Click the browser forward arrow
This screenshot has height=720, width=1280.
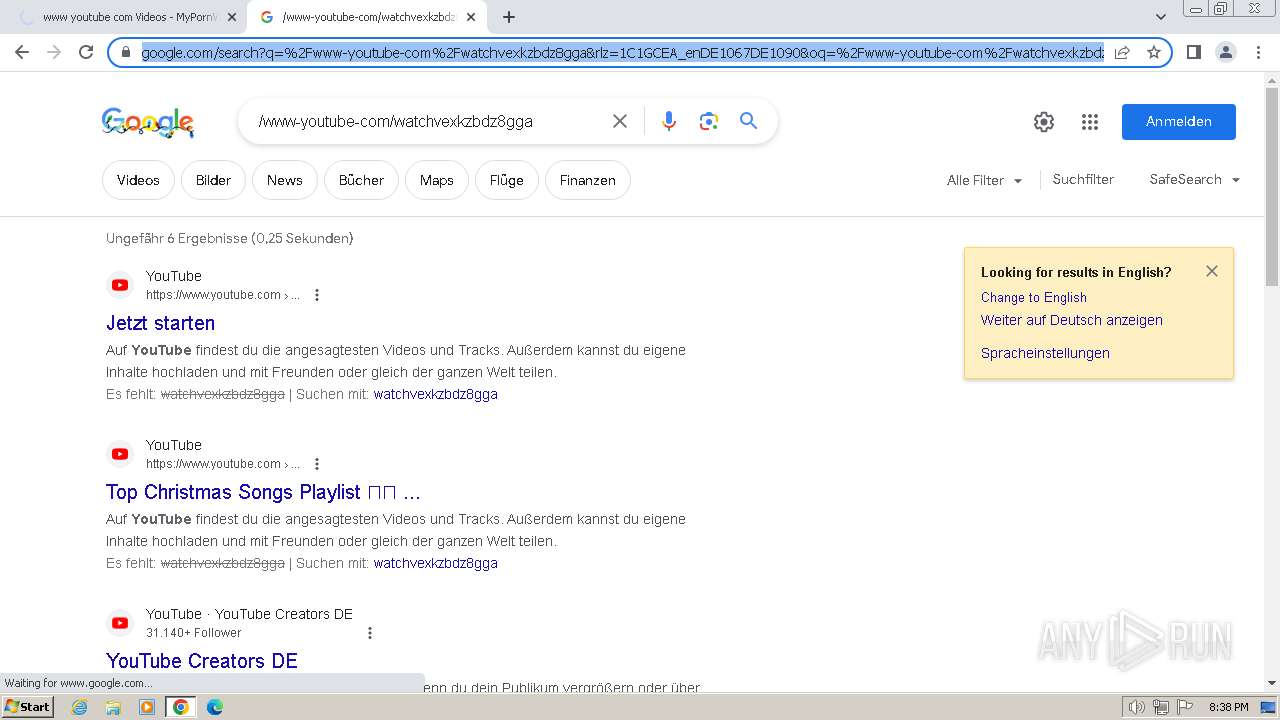[x=54, y=52]
